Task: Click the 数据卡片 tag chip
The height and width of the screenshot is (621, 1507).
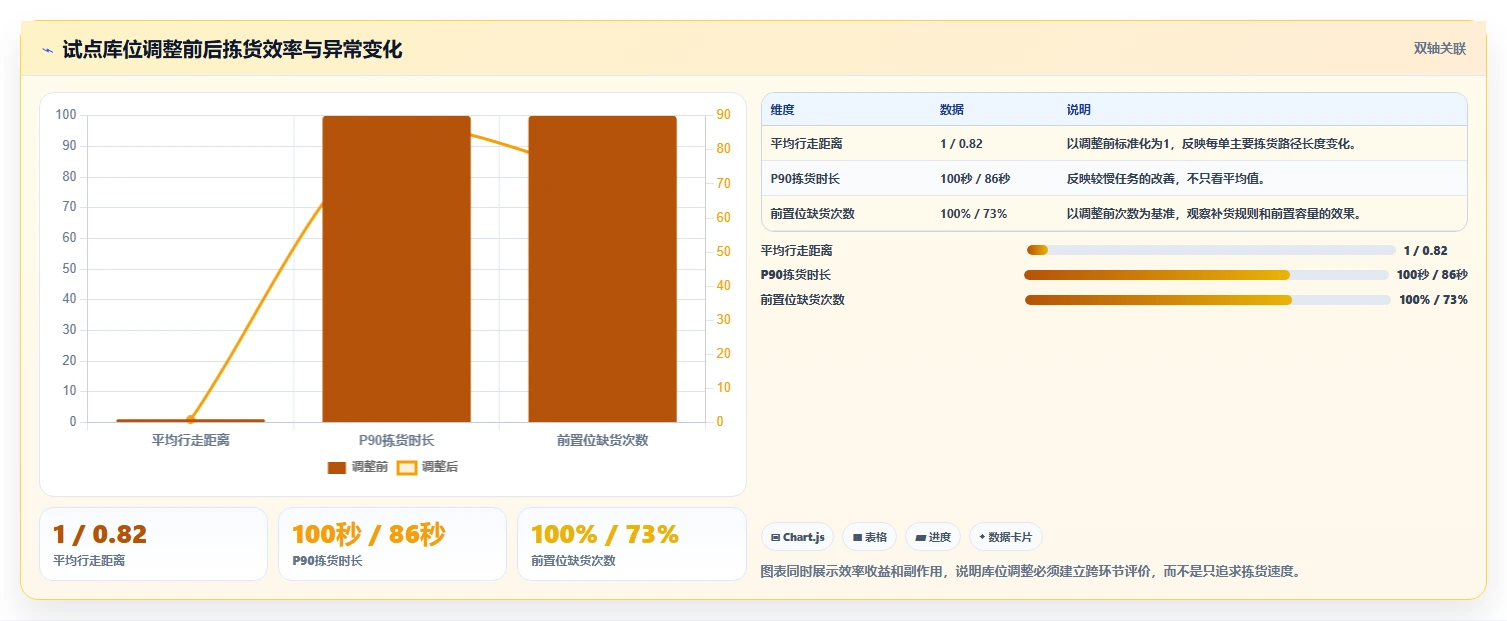Action: (1006, 537)
